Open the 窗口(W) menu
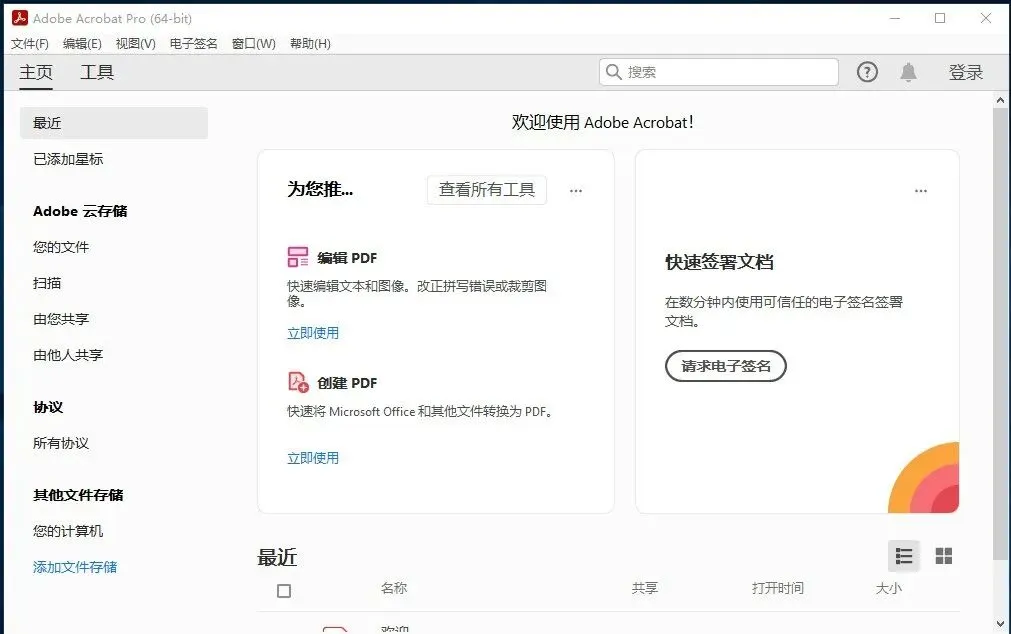This screenshot has width=1011, height=634. click(253, 43)
